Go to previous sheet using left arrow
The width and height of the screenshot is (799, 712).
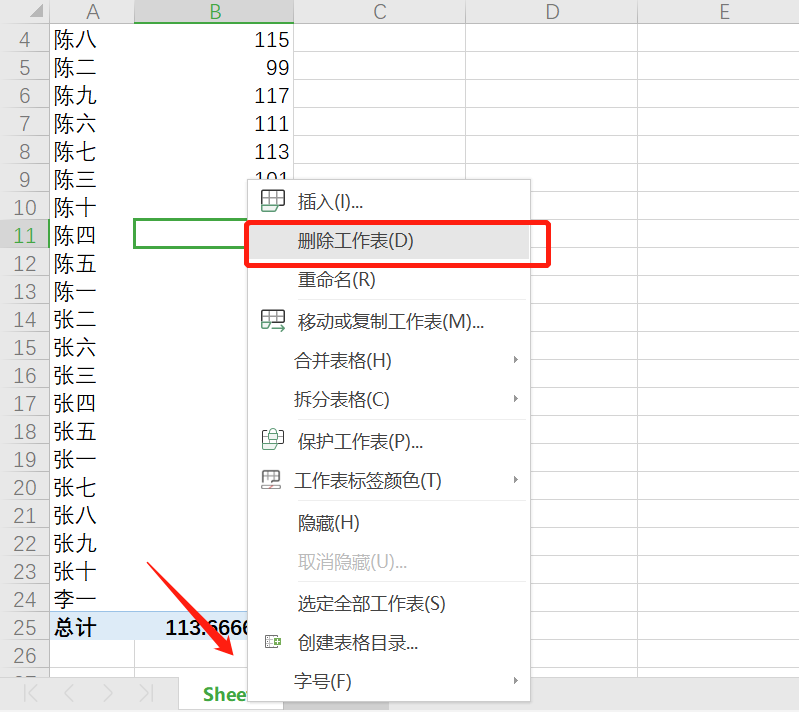click(69, 693)
